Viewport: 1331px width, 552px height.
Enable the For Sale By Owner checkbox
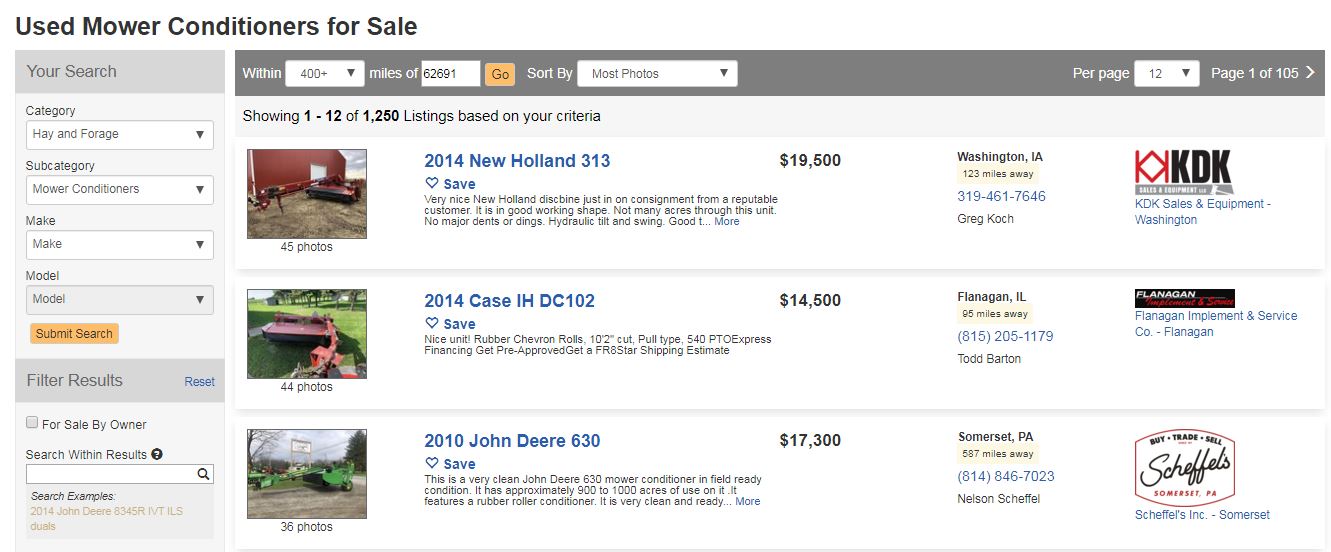[33, 423]
